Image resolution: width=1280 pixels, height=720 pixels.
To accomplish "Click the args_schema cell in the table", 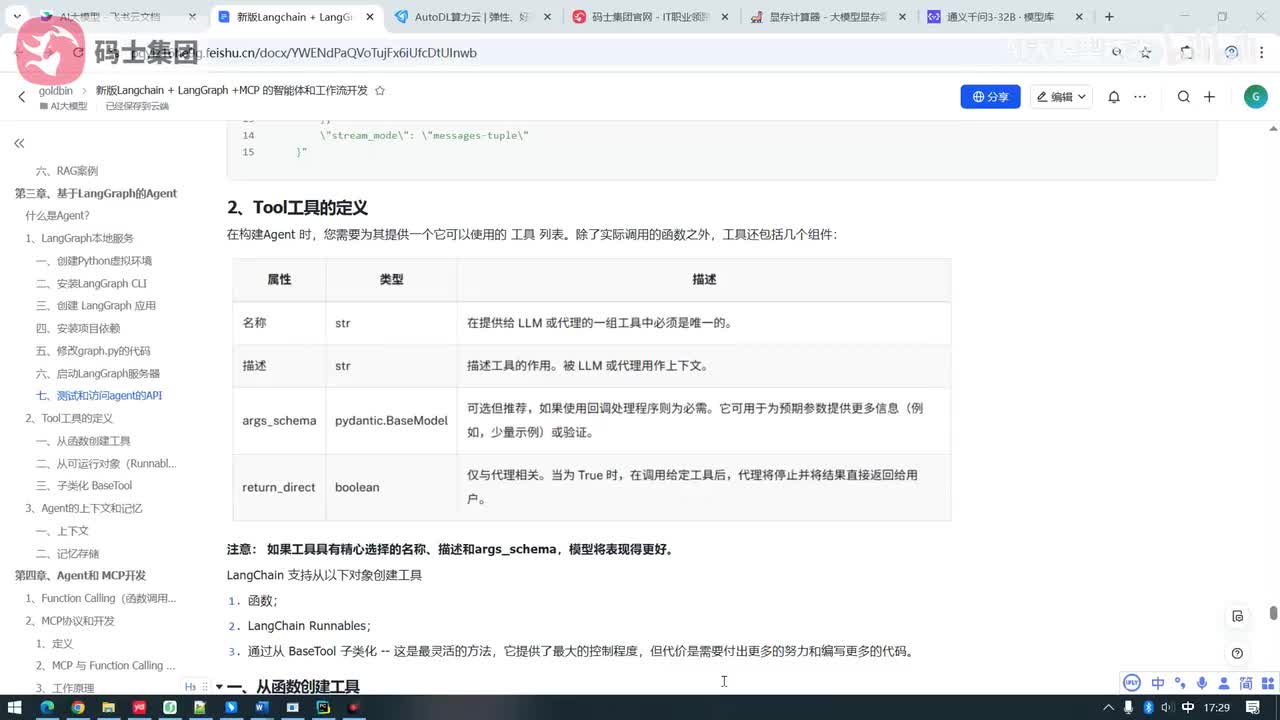I will click(x=279, y=421).
